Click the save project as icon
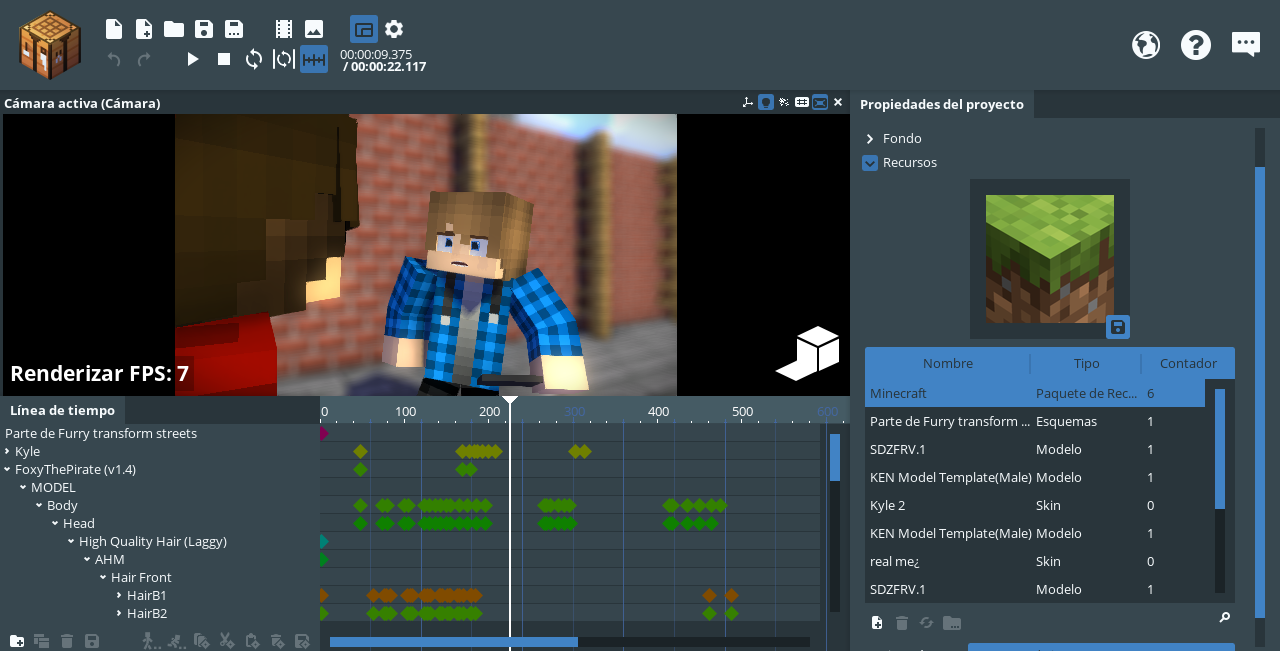The width and height of the screenshot is (1280, 651). click(x=234, y=29)
